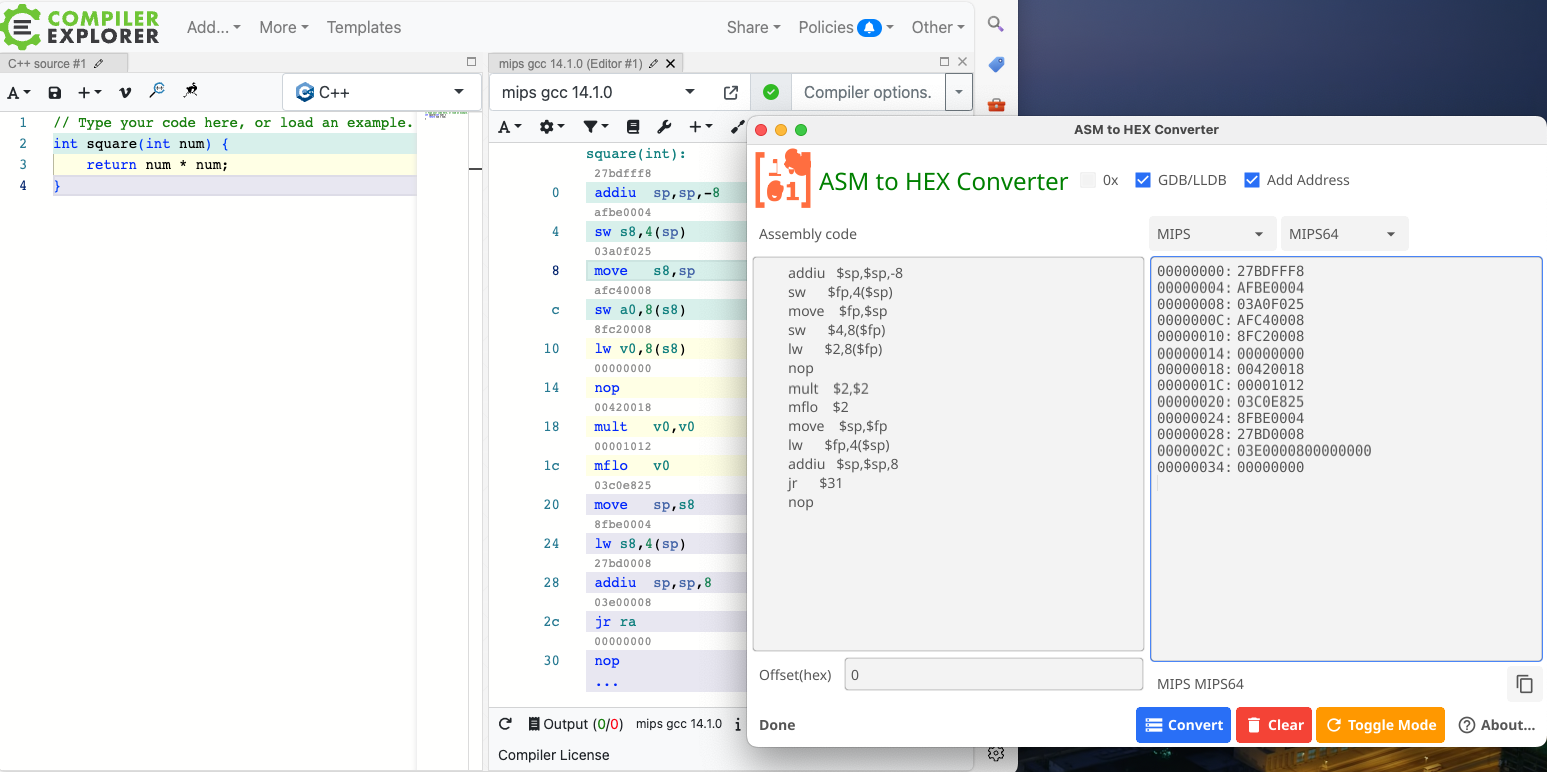The width and height of the screenshot is (1547, 772).
Task: Open compiler pane font size dropdown
Action: pos(510,127)
